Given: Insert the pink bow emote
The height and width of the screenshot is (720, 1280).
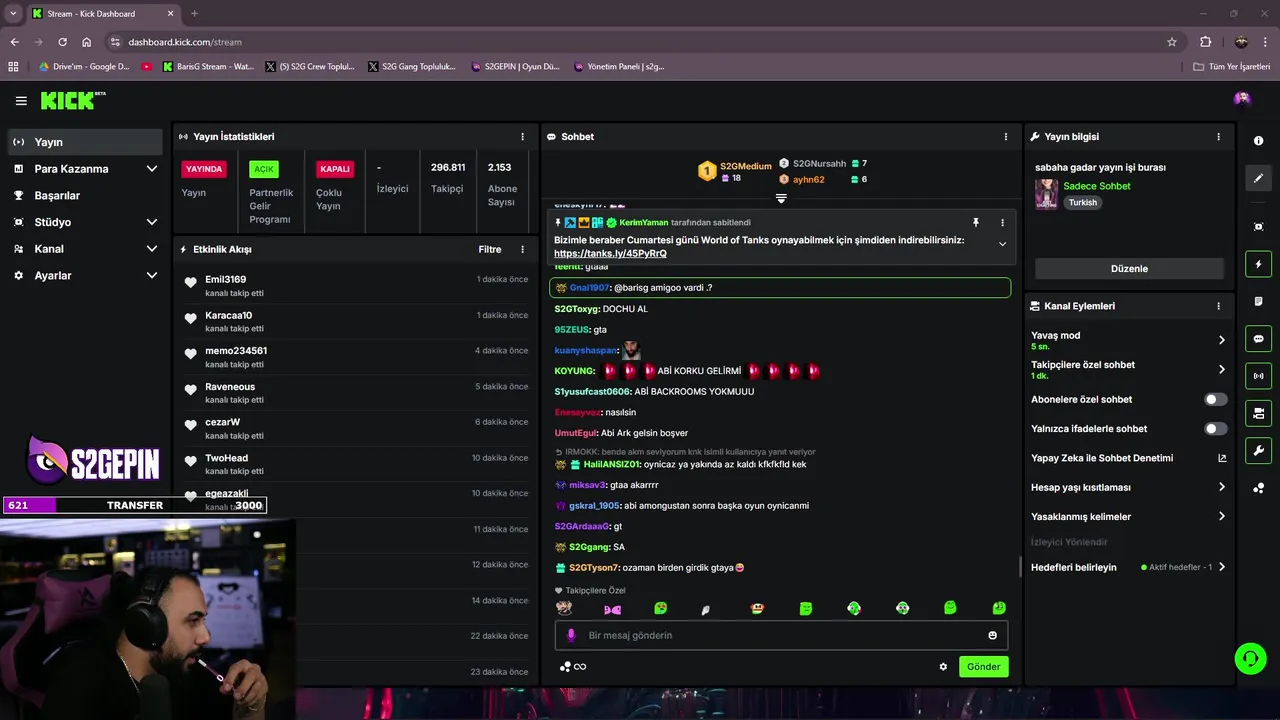Looking at the screenshot, I should [612, 608].
